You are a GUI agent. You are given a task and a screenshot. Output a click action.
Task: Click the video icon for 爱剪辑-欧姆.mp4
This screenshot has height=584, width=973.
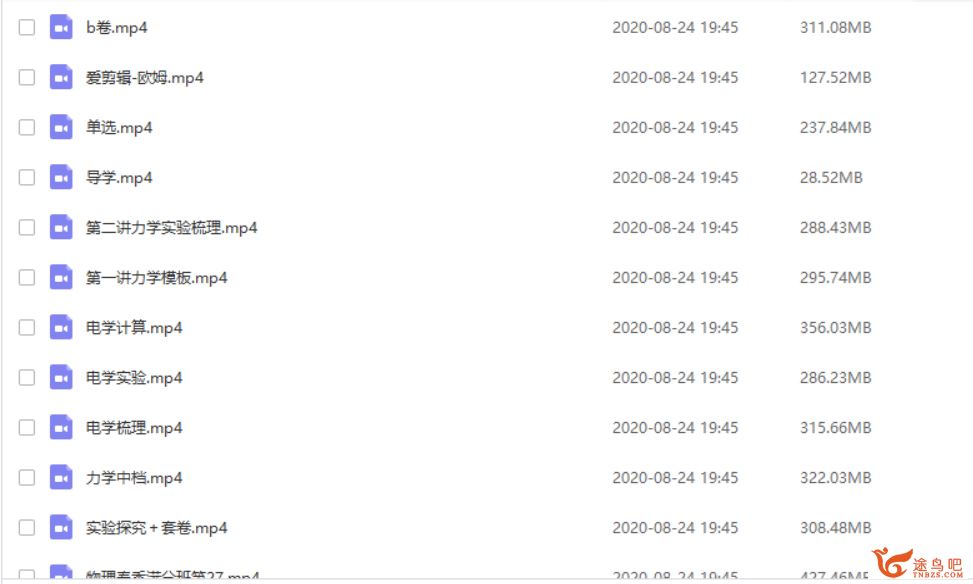point(61,78)
